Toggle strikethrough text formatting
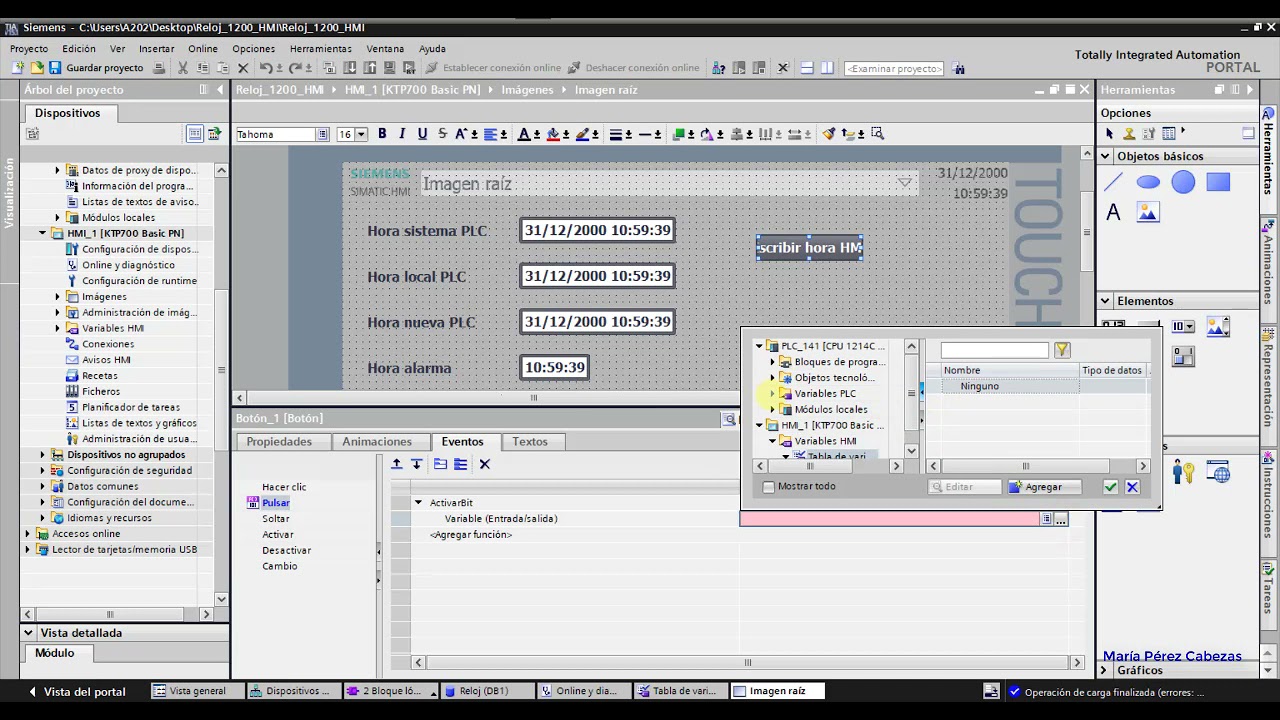Viewport: 1280px width, 720px height. (442, 134)
